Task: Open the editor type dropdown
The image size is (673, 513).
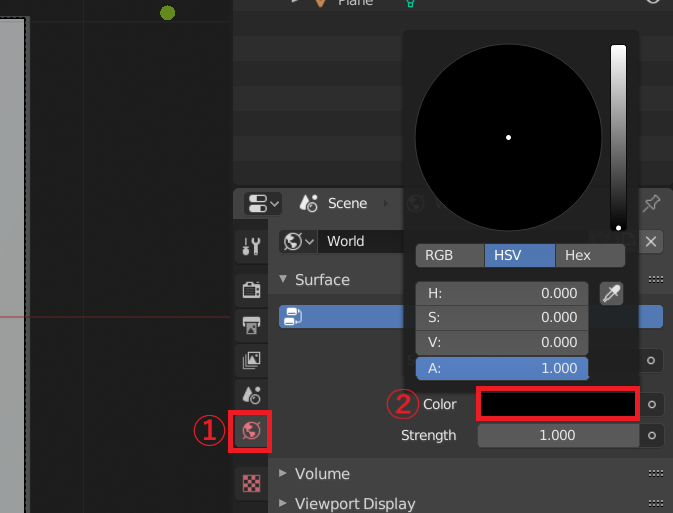Action: (263, 203)
